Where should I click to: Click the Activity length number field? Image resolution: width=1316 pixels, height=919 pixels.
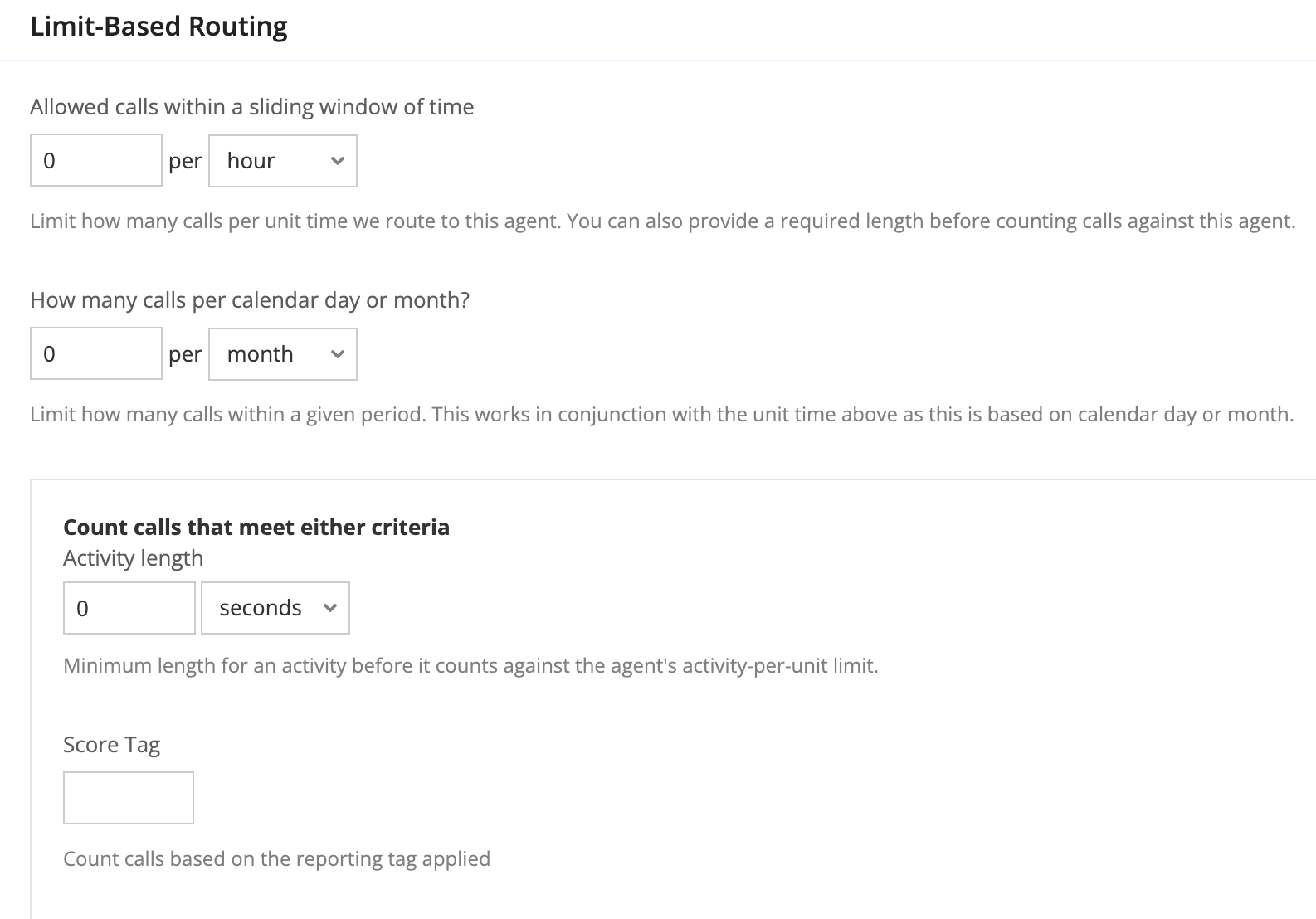[129, 608]
